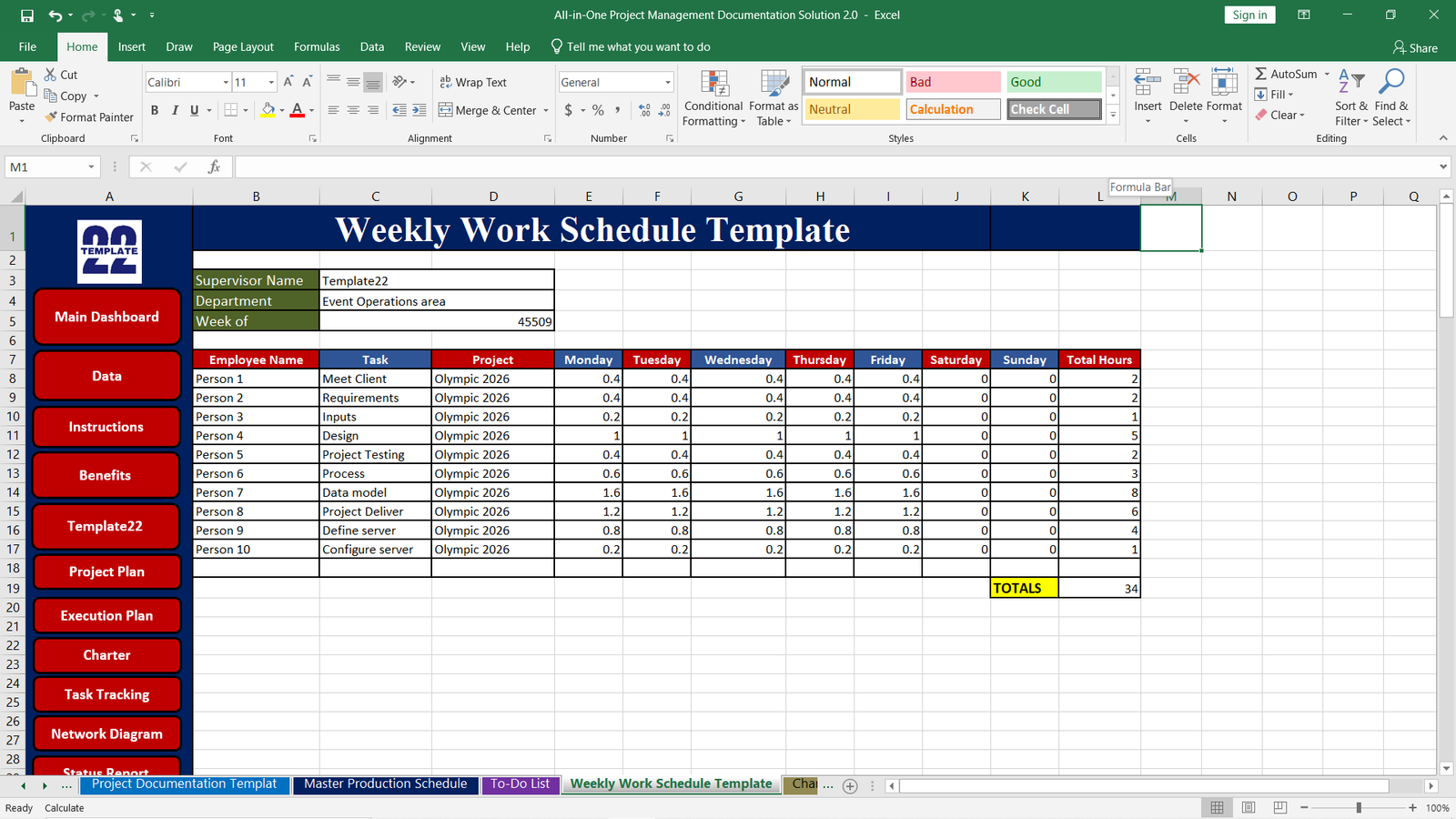This screenshot has height=819, width=1456.
Task: Increase font size with the large A
Action: (288, 82)
